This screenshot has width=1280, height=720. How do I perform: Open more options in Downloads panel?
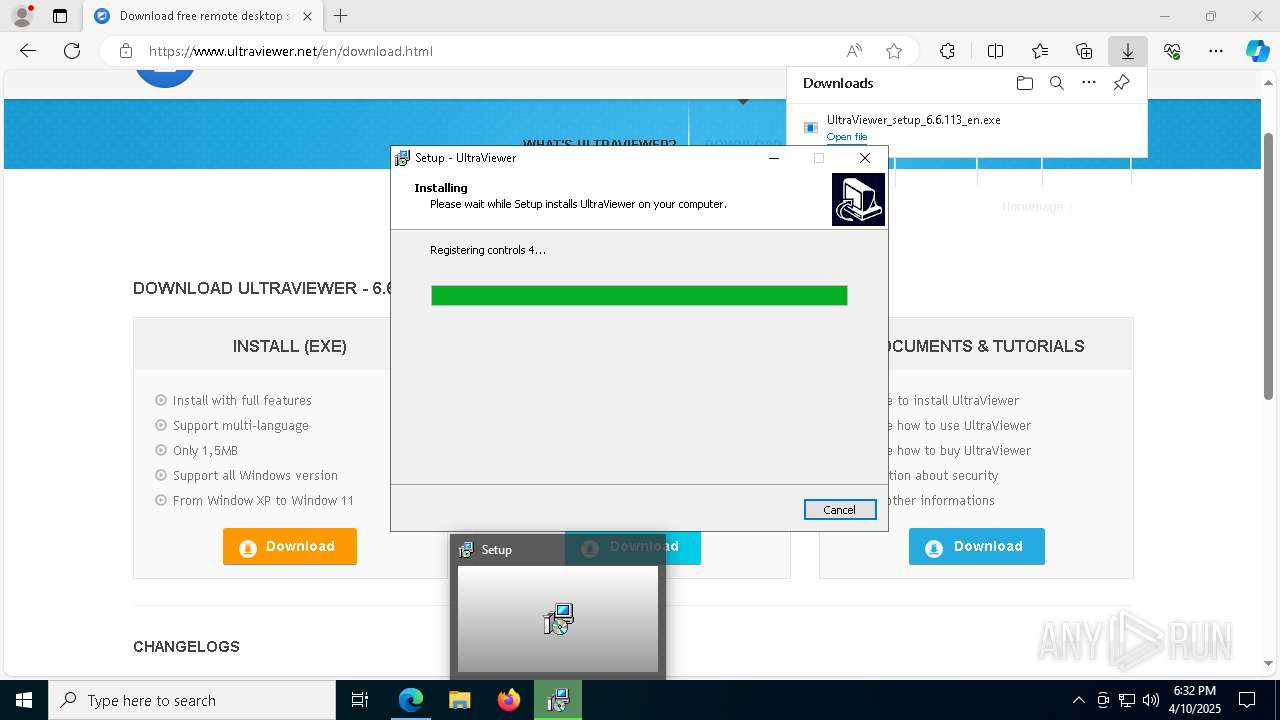tap(1089, 83)
